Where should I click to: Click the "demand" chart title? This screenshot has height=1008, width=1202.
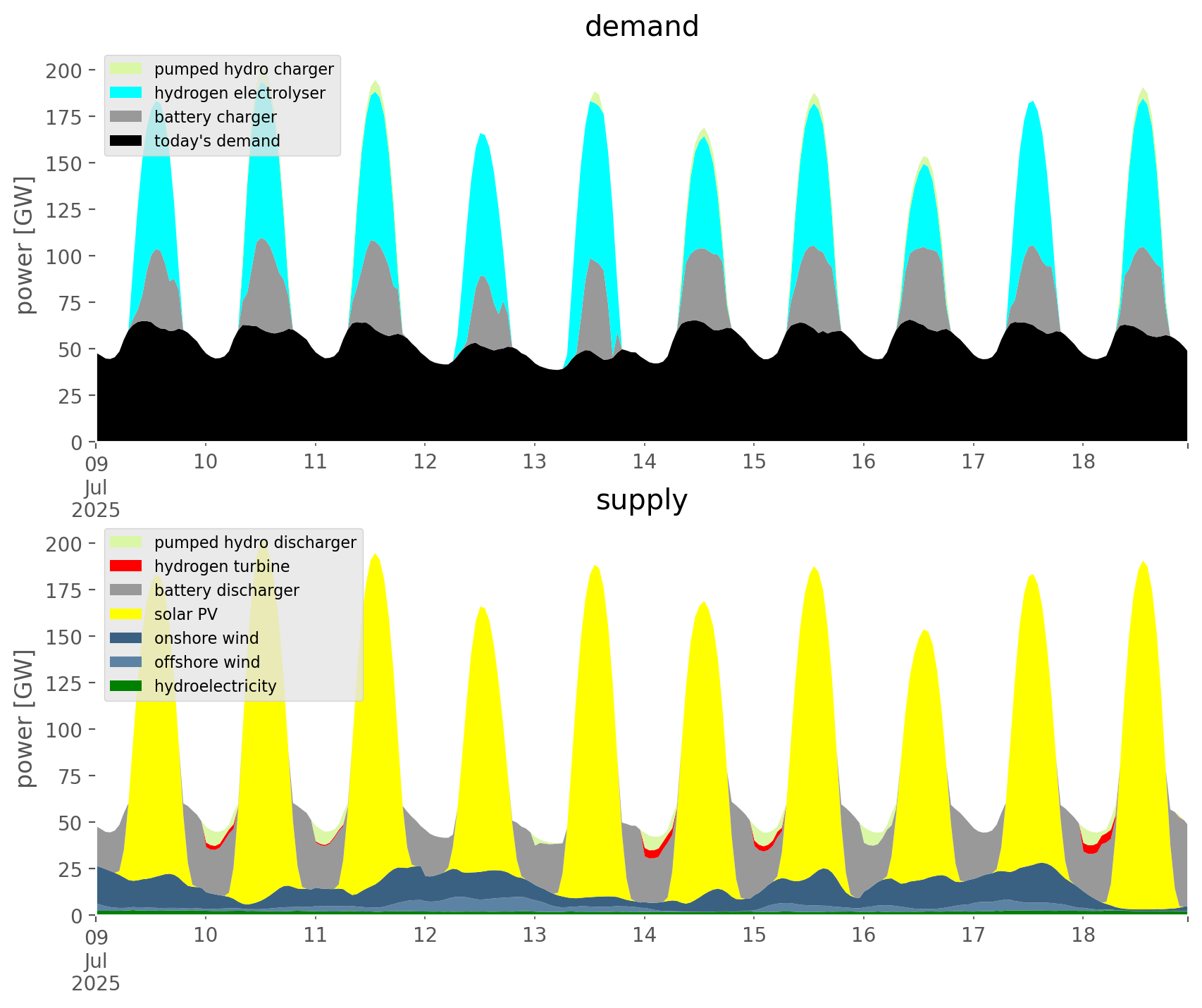click(x=641, y=27)
